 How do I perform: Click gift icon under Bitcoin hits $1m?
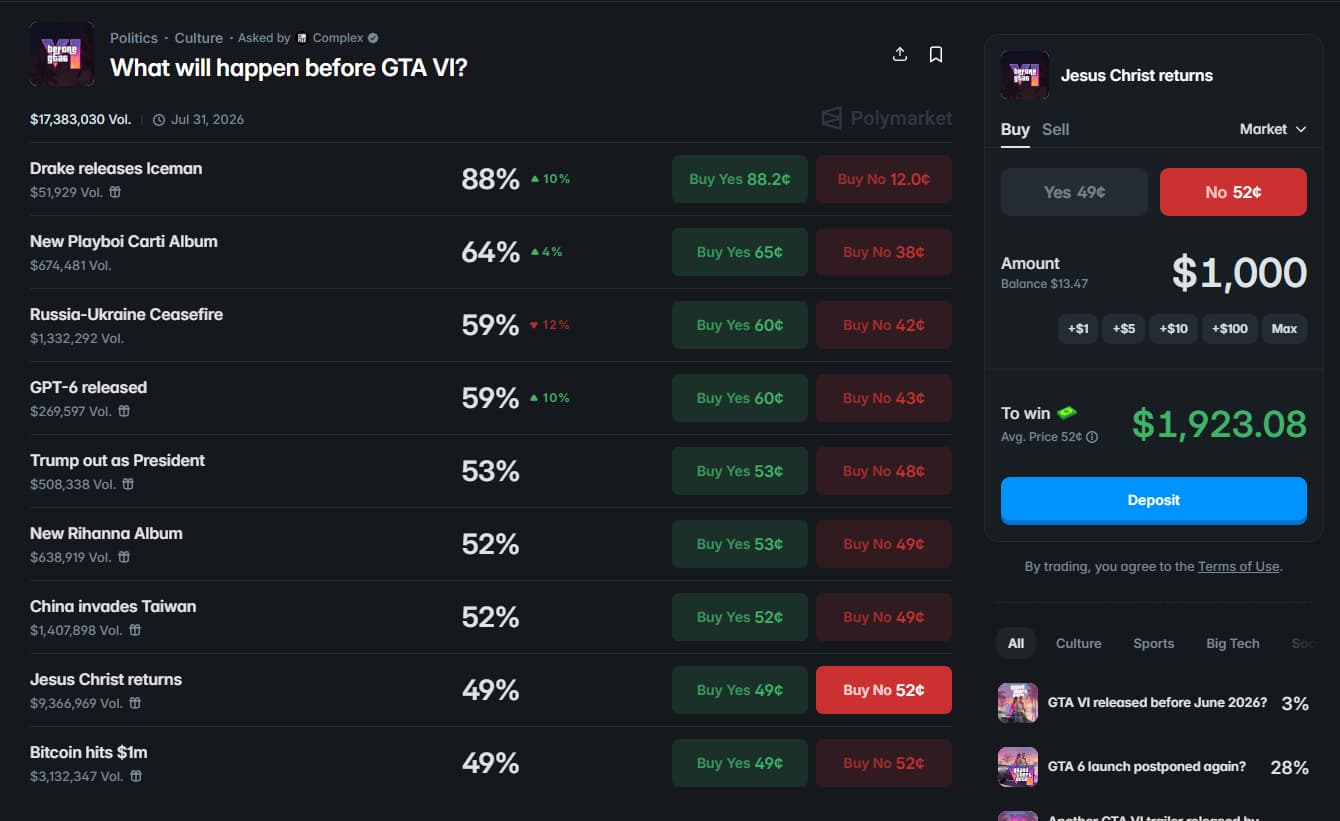pos(136,776)
